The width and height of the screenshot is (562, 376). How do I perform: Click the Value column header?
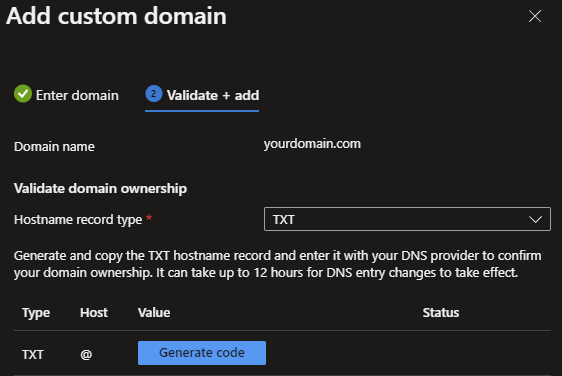coord(154,313)
